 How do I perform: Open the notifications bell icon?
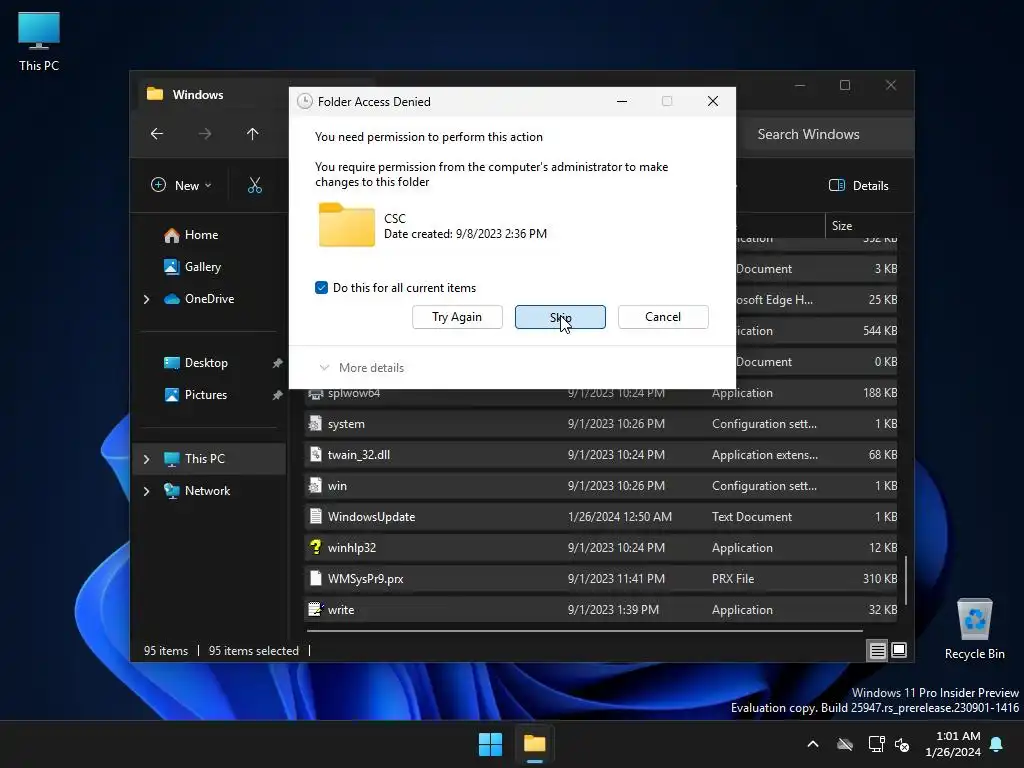point(997,744)
